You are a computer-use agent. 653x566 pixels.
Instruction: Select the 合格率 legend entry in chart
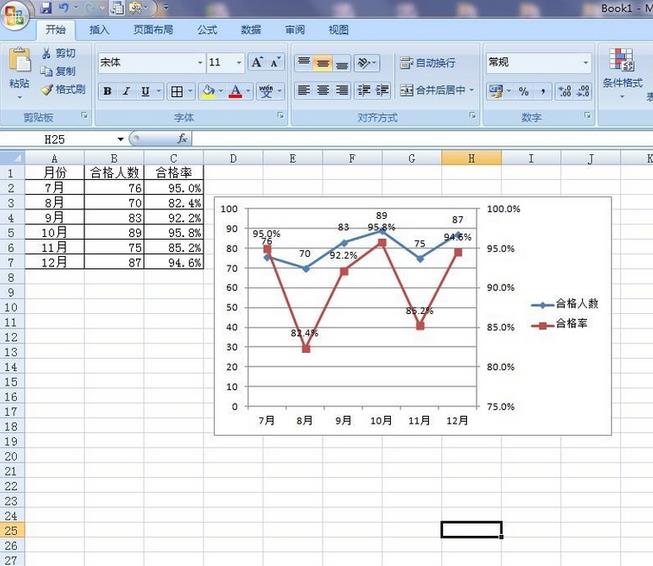click(x=559, y=324)
